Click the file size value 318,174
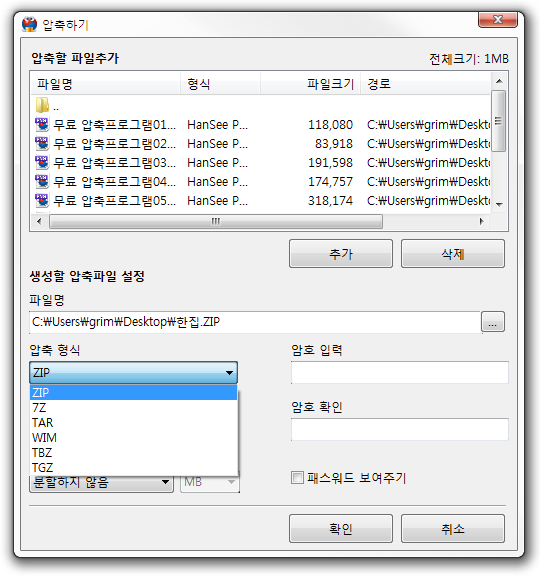This screenshot has height=582, width=540. click(330, 200)
